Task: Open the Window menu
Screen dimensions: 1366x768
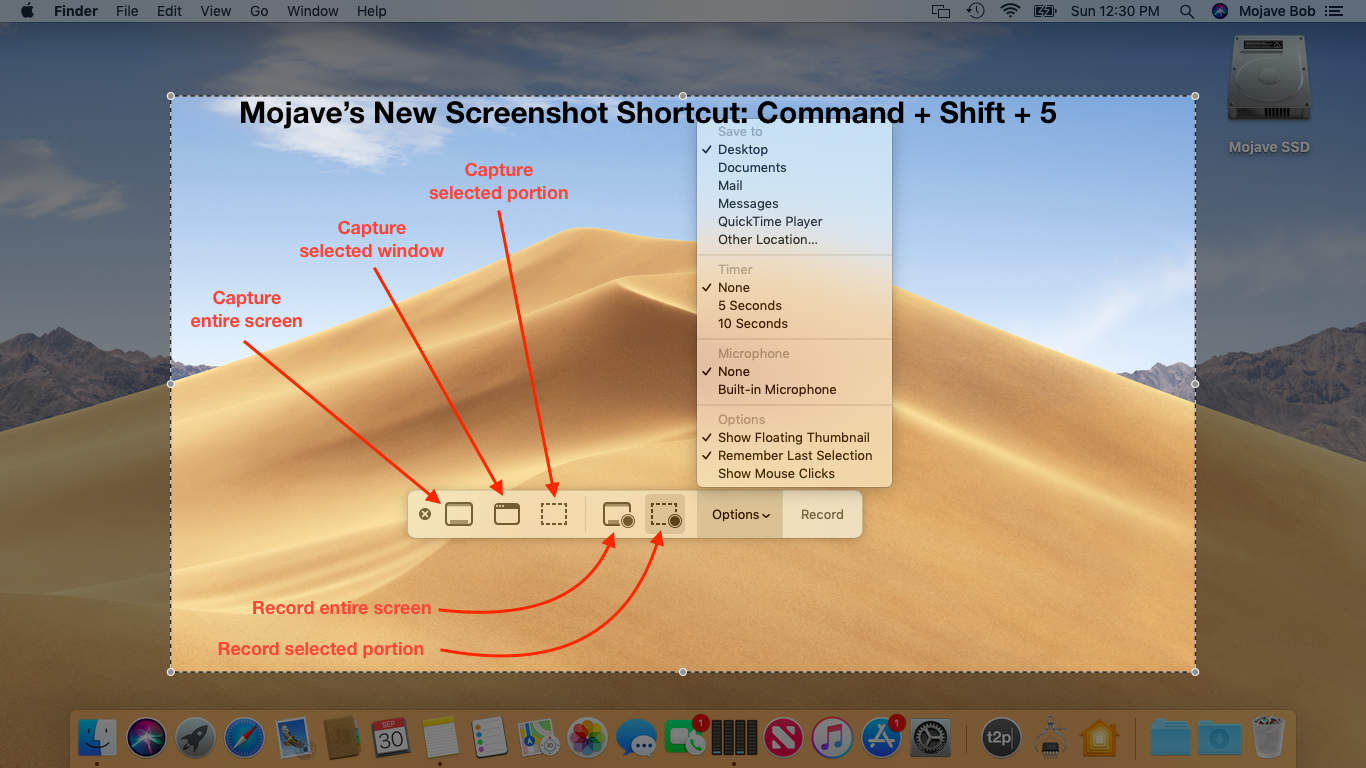Action: [x=312, y=11]
